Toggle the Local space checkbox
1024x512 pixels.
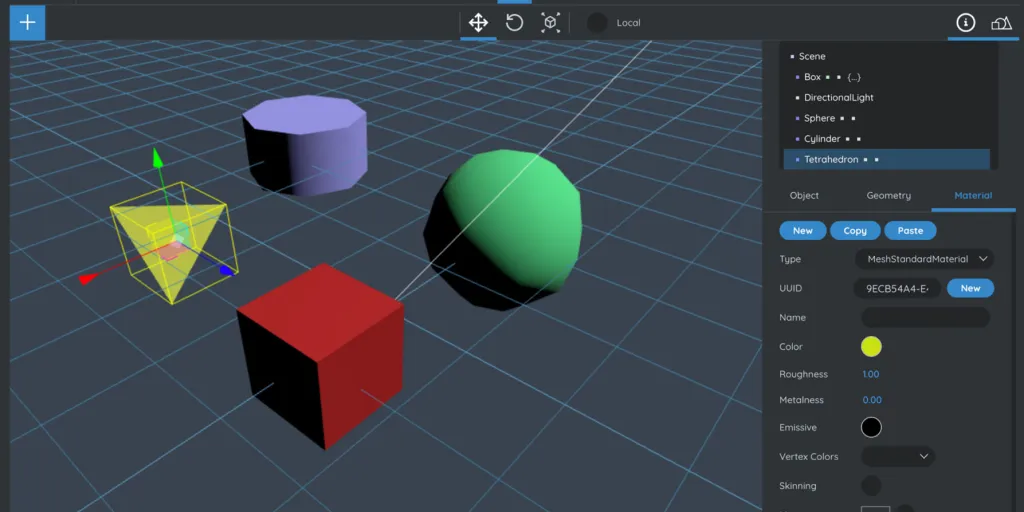click(597, 22)
